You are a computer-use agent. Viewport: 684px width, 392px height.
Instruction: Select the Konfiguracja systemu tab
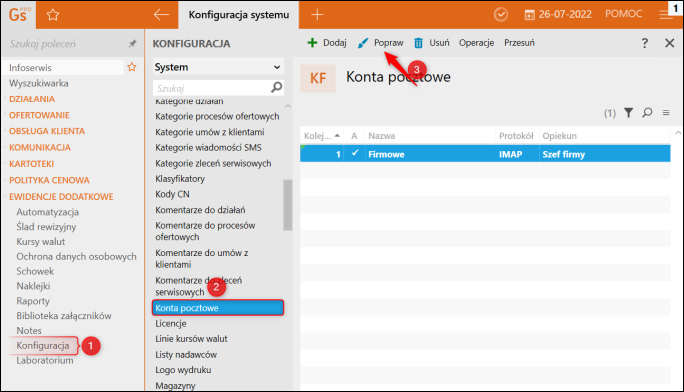pyautogui.click(x=239, y=15)
